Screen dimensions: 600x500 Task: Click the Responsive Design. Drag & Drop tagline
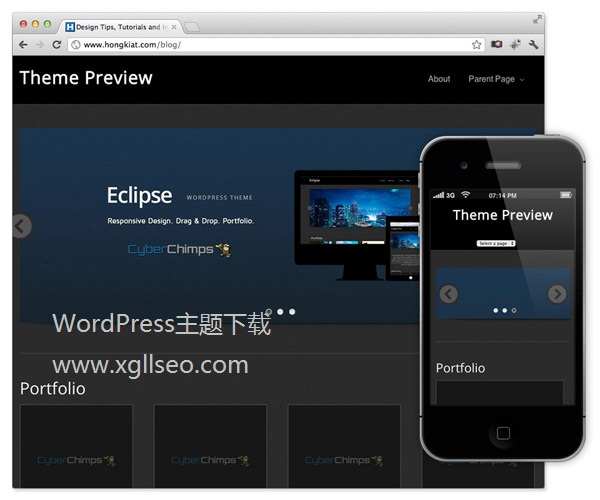[x=181, y=221]
